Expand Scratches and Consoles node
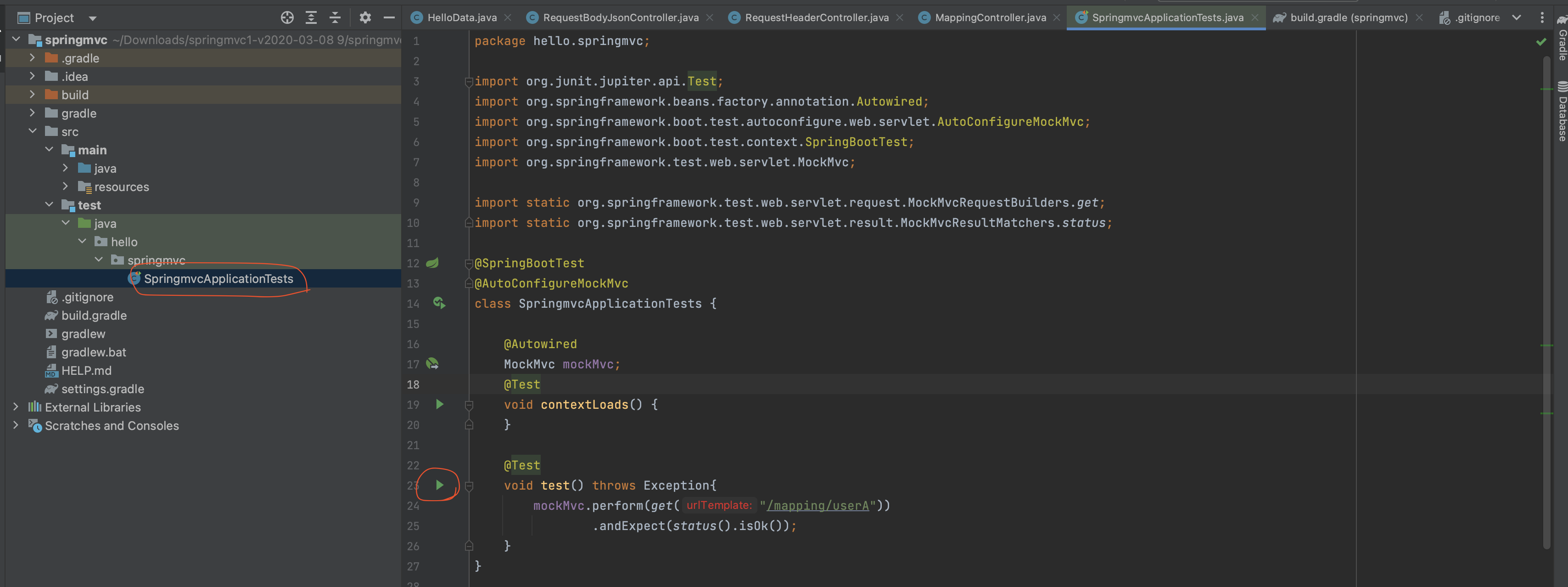Screen dimensions: 1568x587 click(17, 425)
